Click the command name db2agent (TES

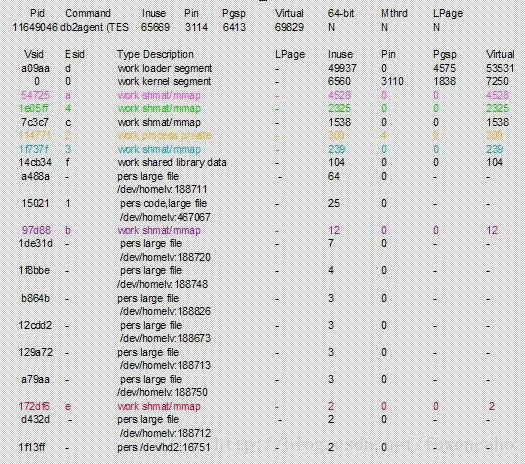pos(94,27)
